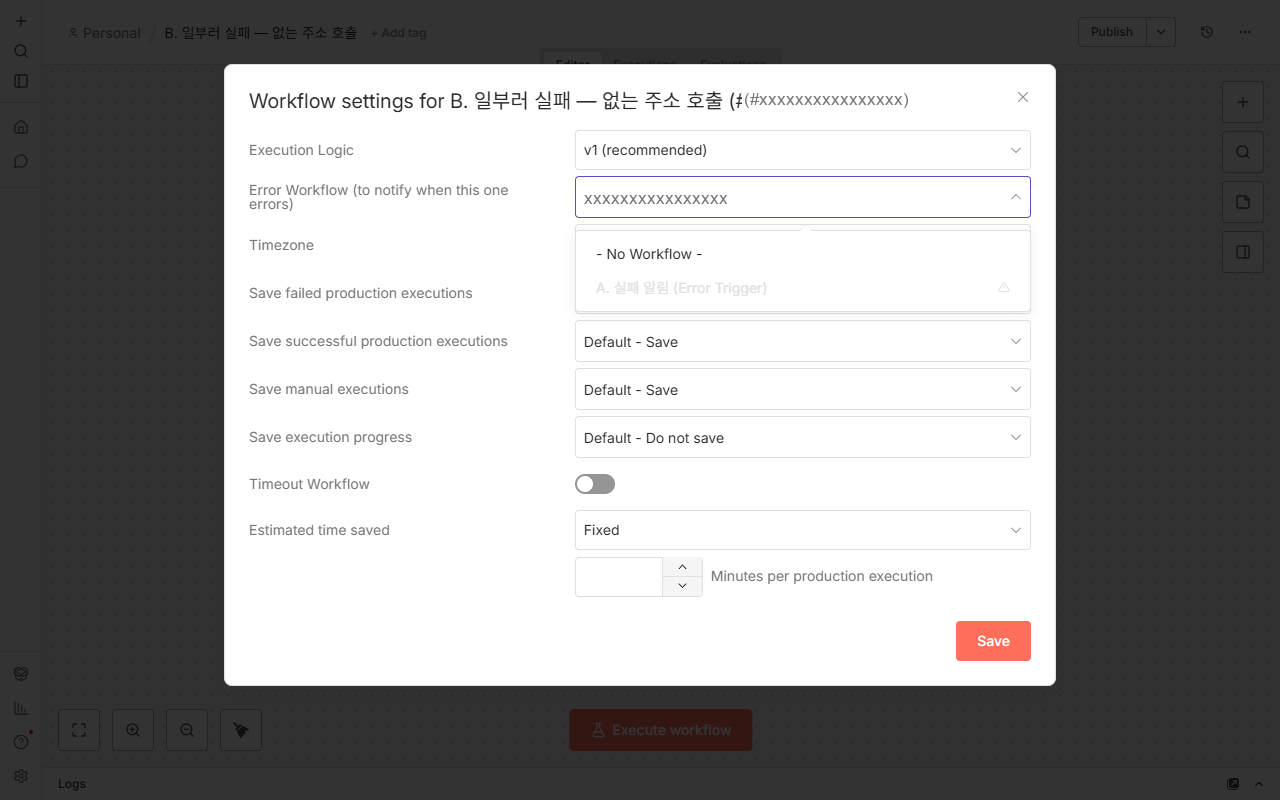
Task: Expand the Logs panel chevron
Action: click(1259, 784)
